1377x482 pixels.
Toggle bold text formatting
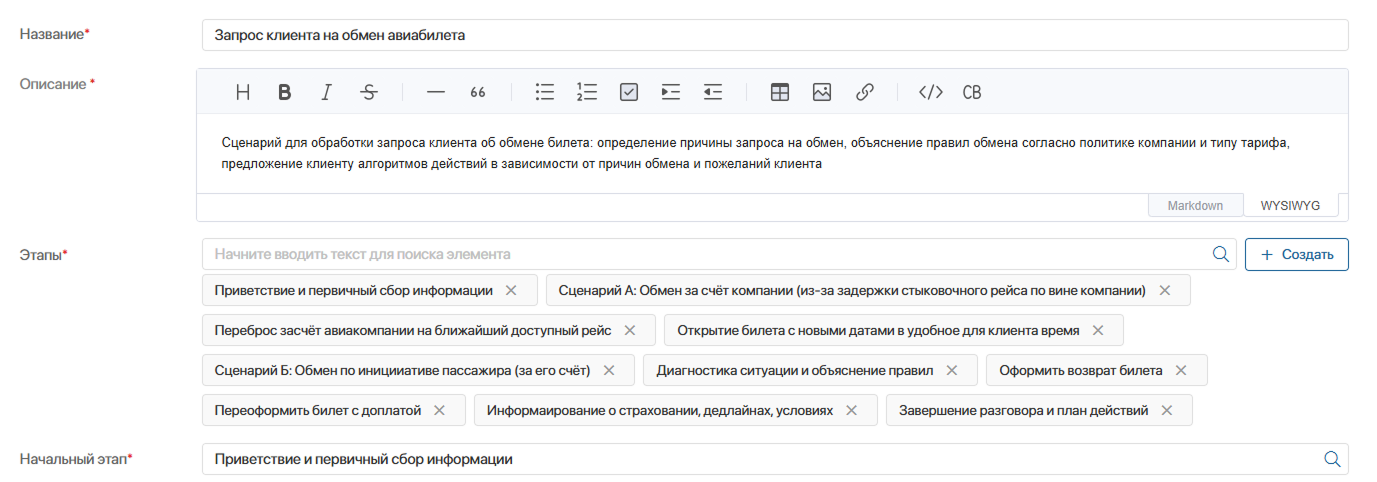(284, 92)
